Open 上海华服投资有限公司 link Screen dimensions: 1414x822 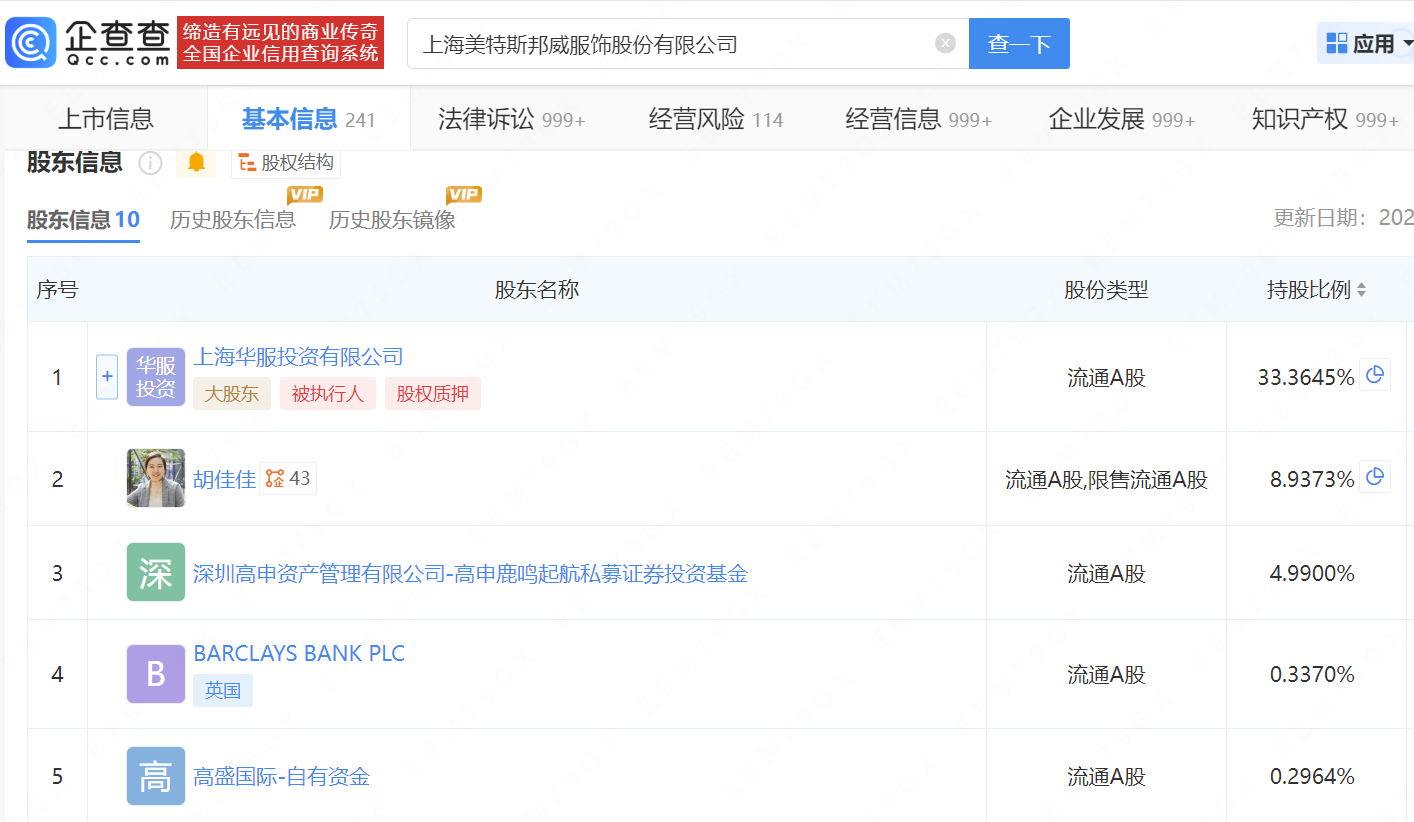[298, 357]
